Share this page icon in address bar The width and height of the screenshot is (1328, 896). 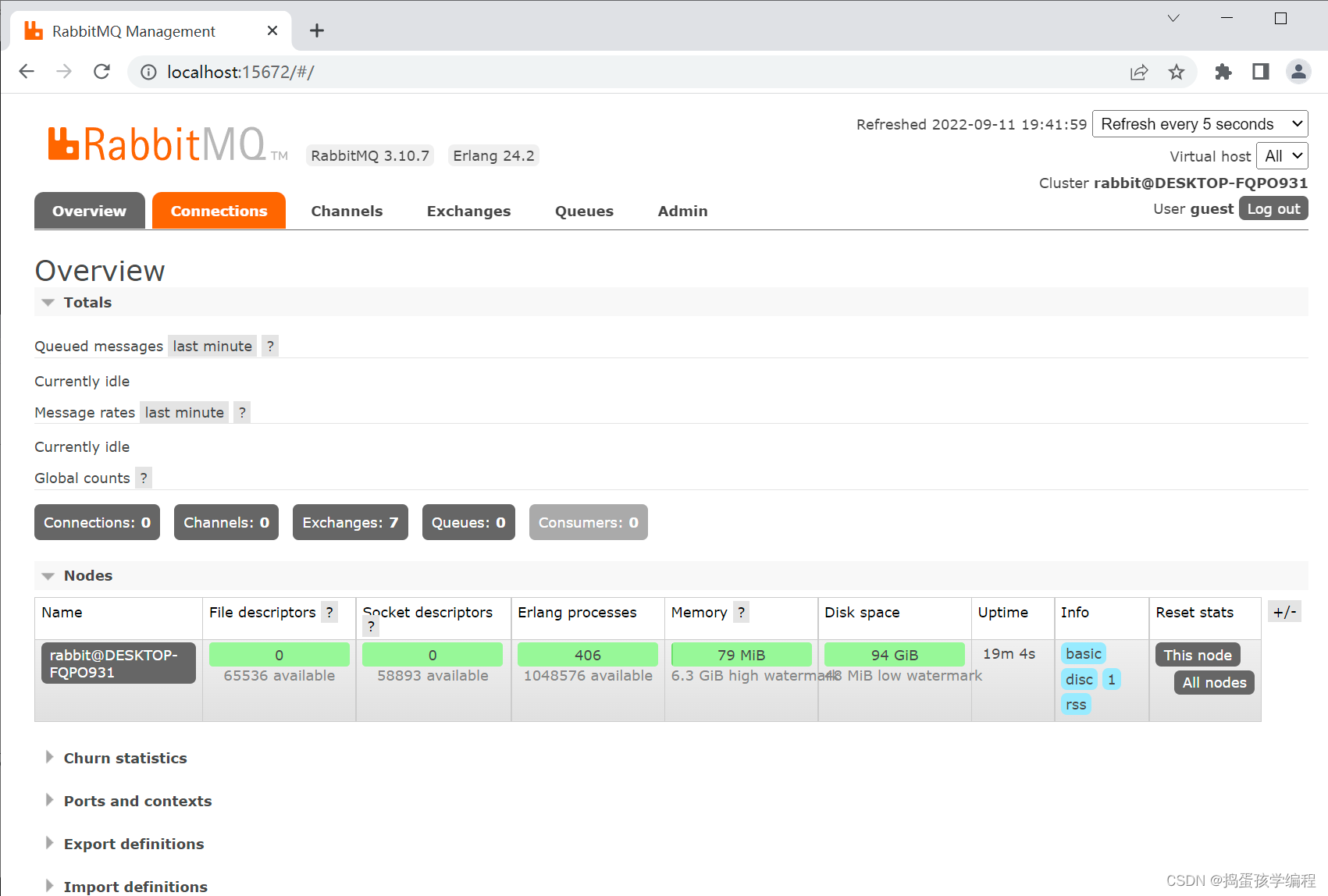(1139, 73)
